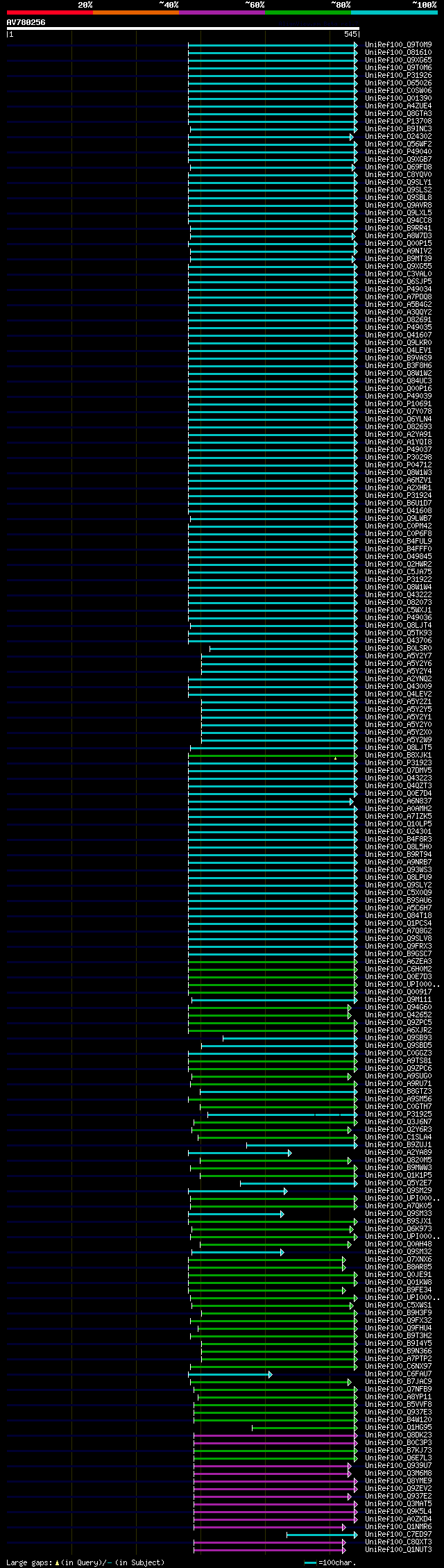Select hit label UniRef100_B7JAC9
The width and height of the screenshot is (444, 1568).
click(398, 1382)
